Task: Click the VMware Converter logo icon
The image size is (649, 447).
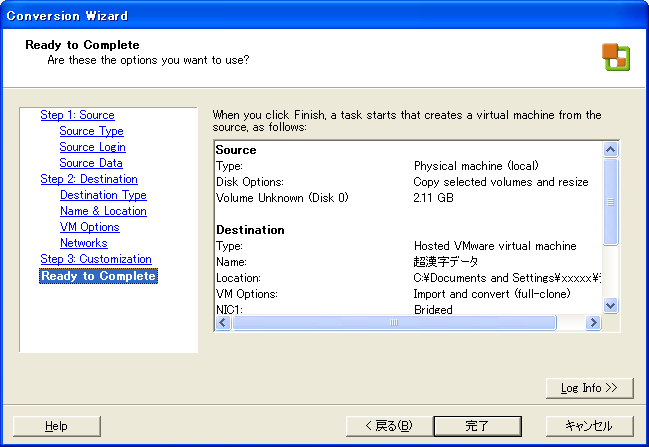Action: [615, 57]
